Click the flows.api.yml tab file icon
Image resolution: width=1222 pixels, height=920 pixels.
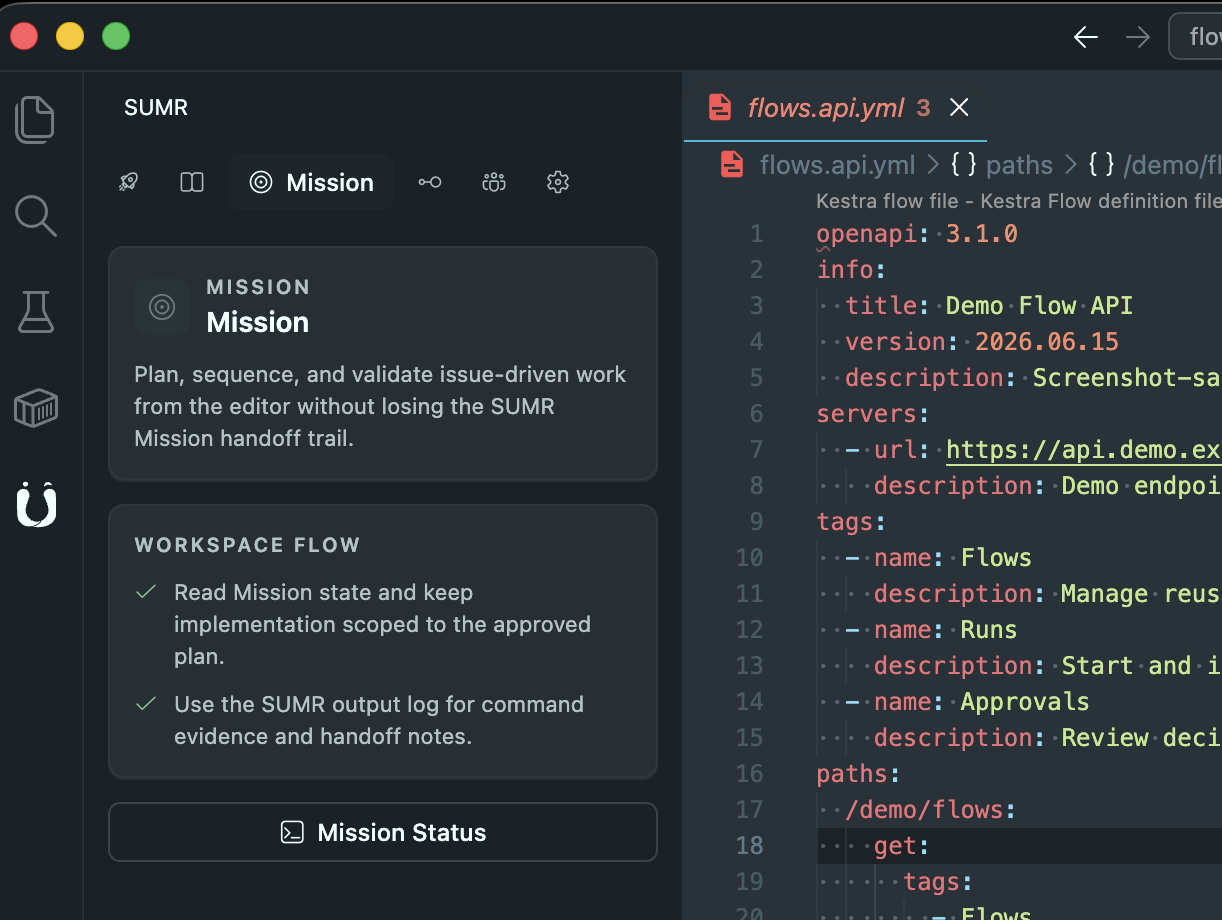click(x=719, y=107)
